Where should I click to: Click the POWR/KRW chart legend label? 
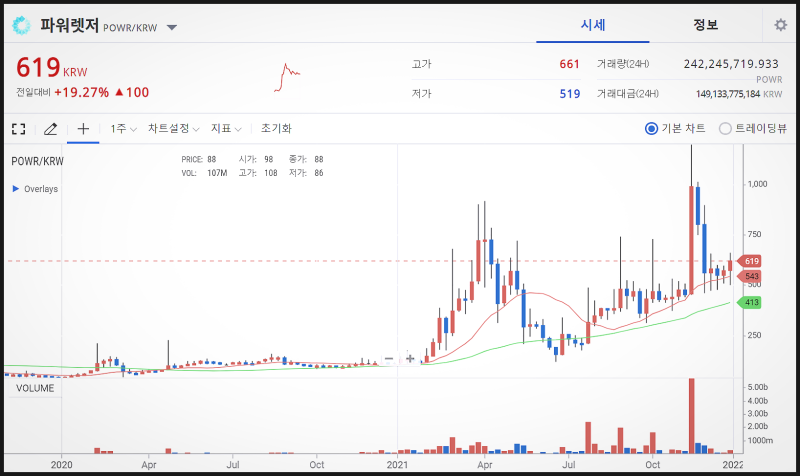37,161
